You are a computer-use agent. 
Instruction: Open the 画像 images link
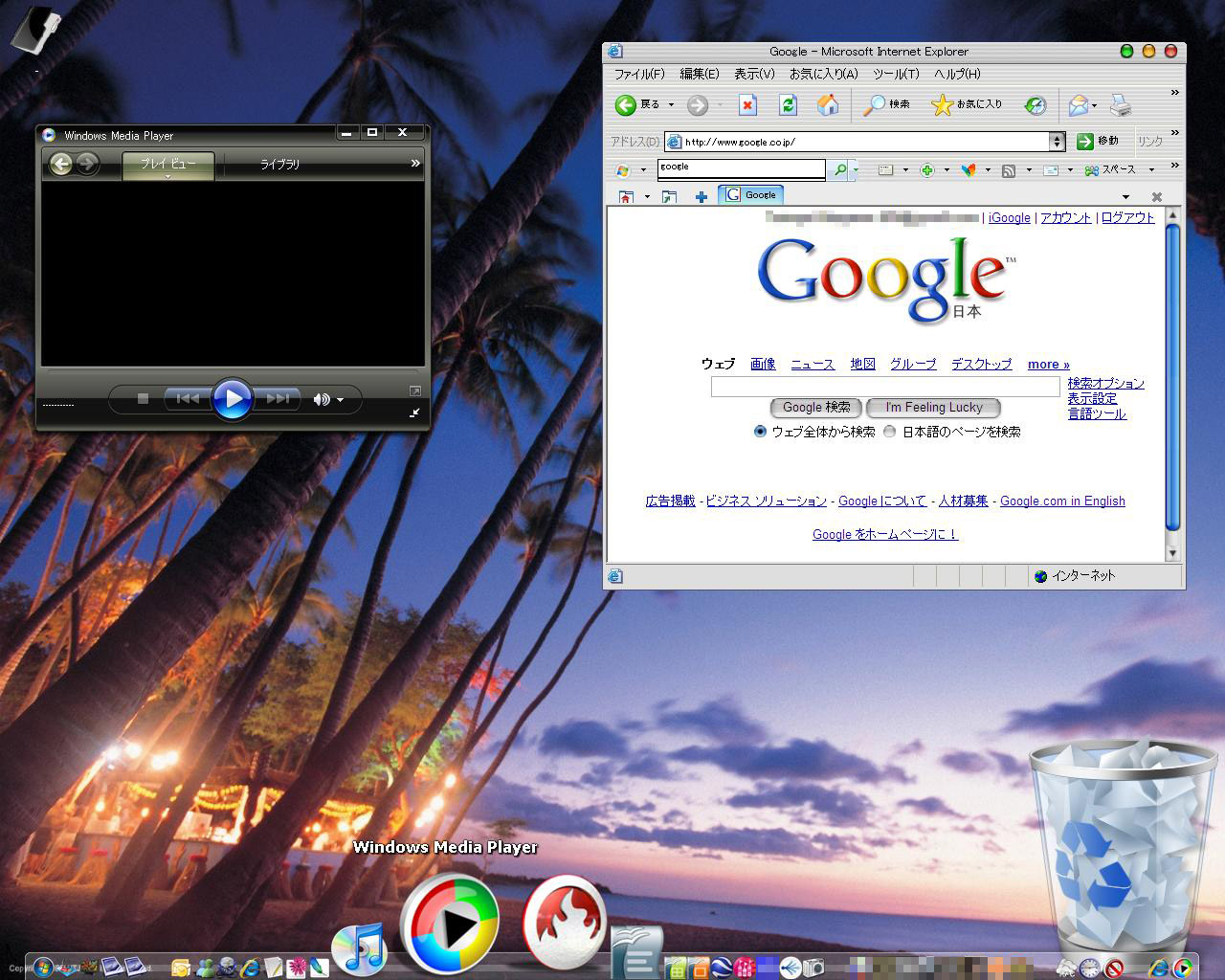(763, 364)
